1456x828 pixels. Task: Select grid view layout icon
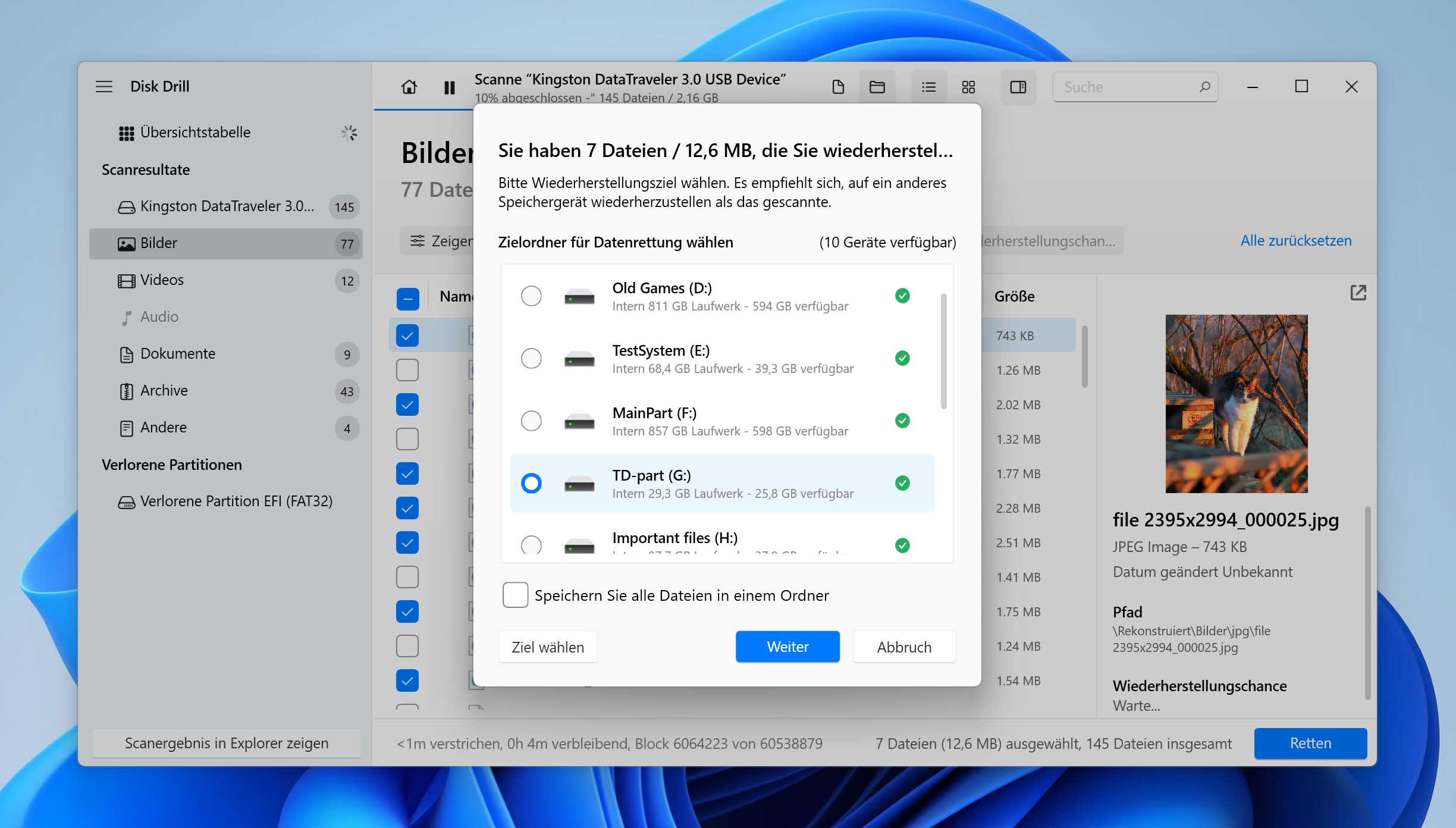click(x=968, y=87)
